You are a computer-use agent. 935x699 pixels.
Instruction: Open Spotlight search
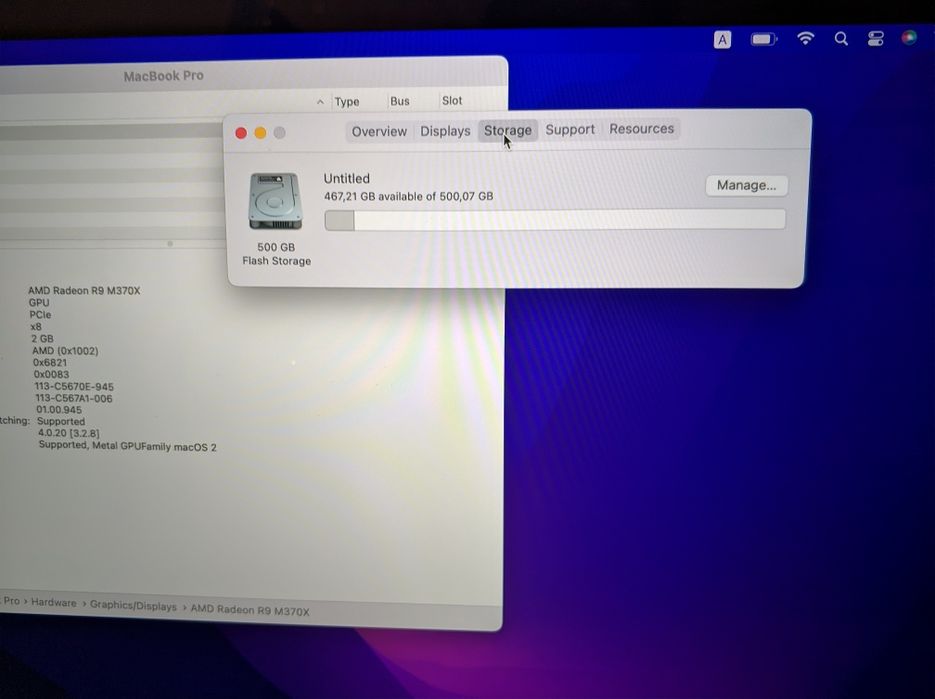point(841,39)
